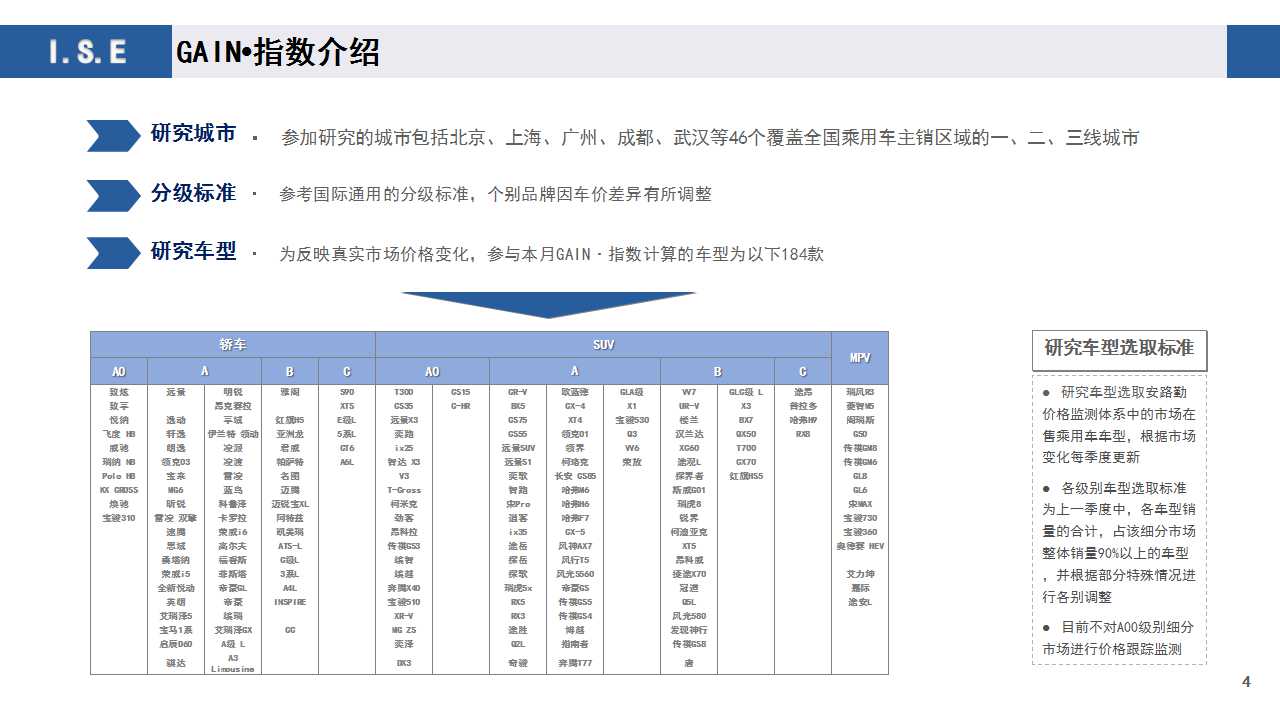Select the 研究车型 heading
Screen dimensions: 1280x720
194,251
